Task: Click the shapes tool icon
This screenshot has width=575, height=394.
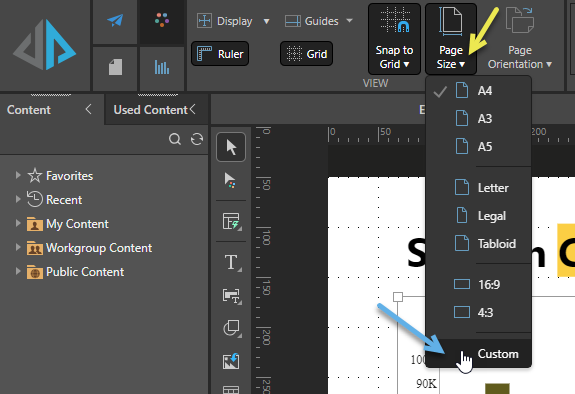Action: tap(231, 328)
